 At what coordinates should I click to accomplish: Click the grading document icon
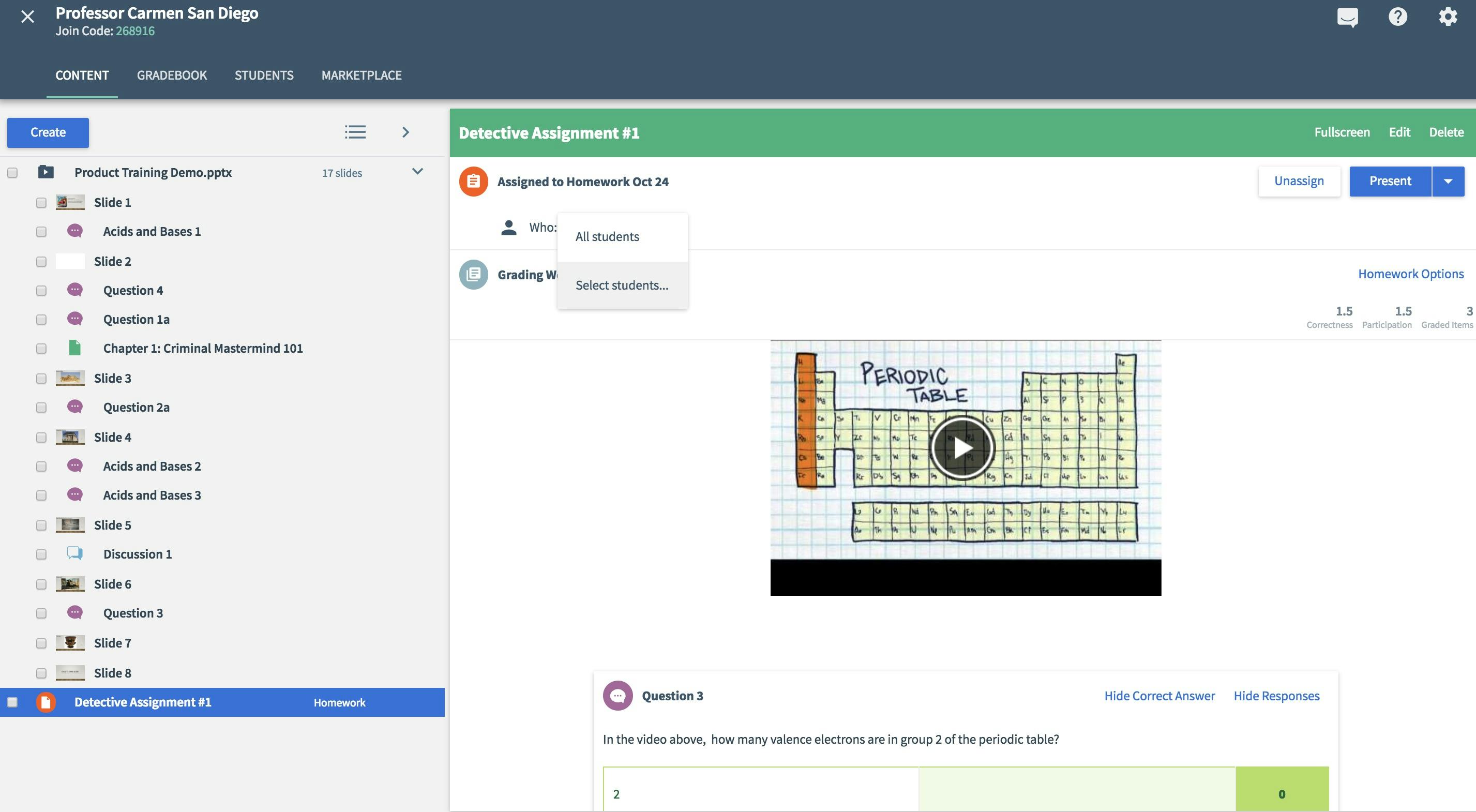(x=474, y=275)
